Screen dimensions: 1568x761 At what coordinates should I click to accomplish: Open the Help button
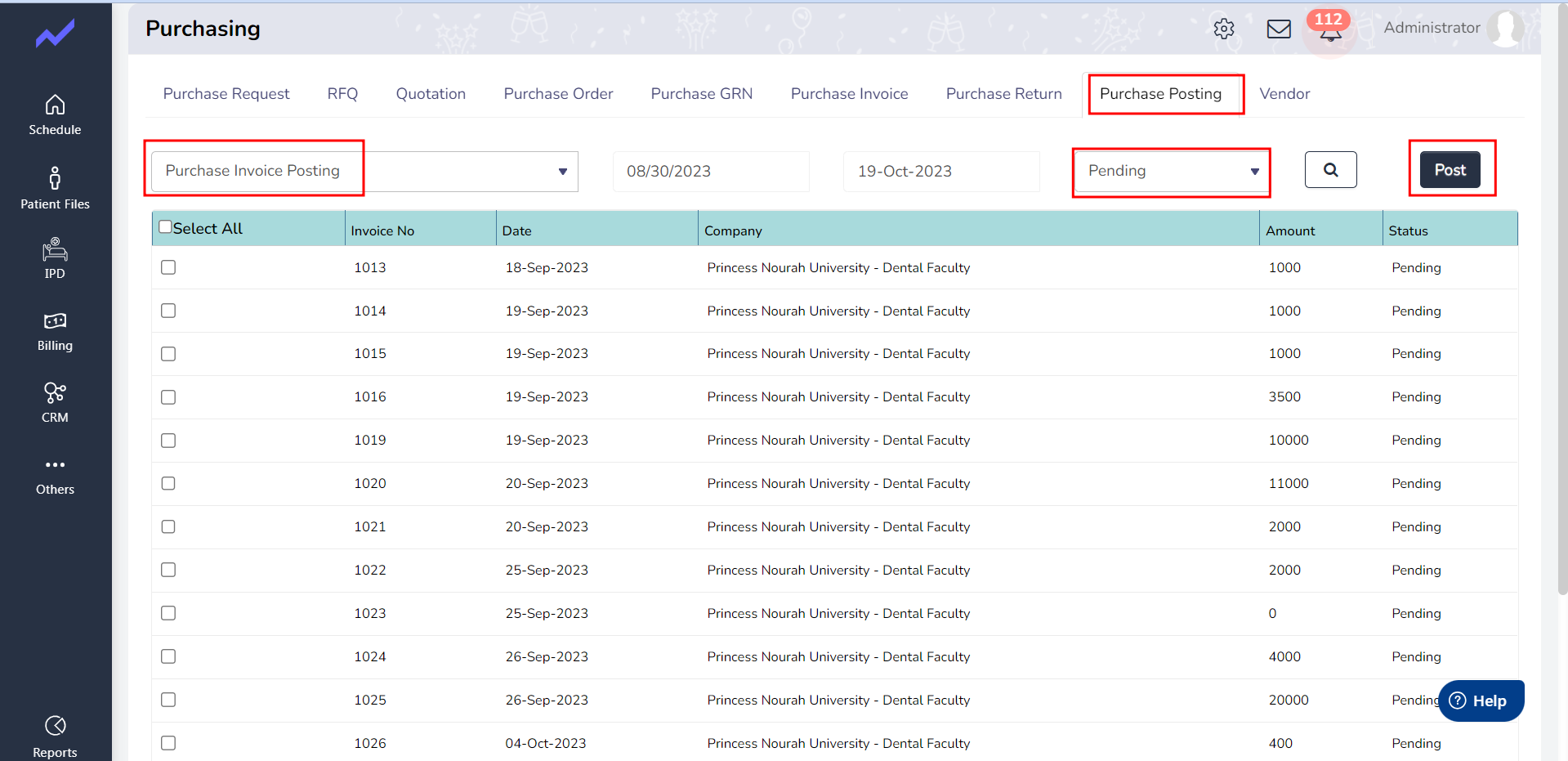tap(1481, 701)
